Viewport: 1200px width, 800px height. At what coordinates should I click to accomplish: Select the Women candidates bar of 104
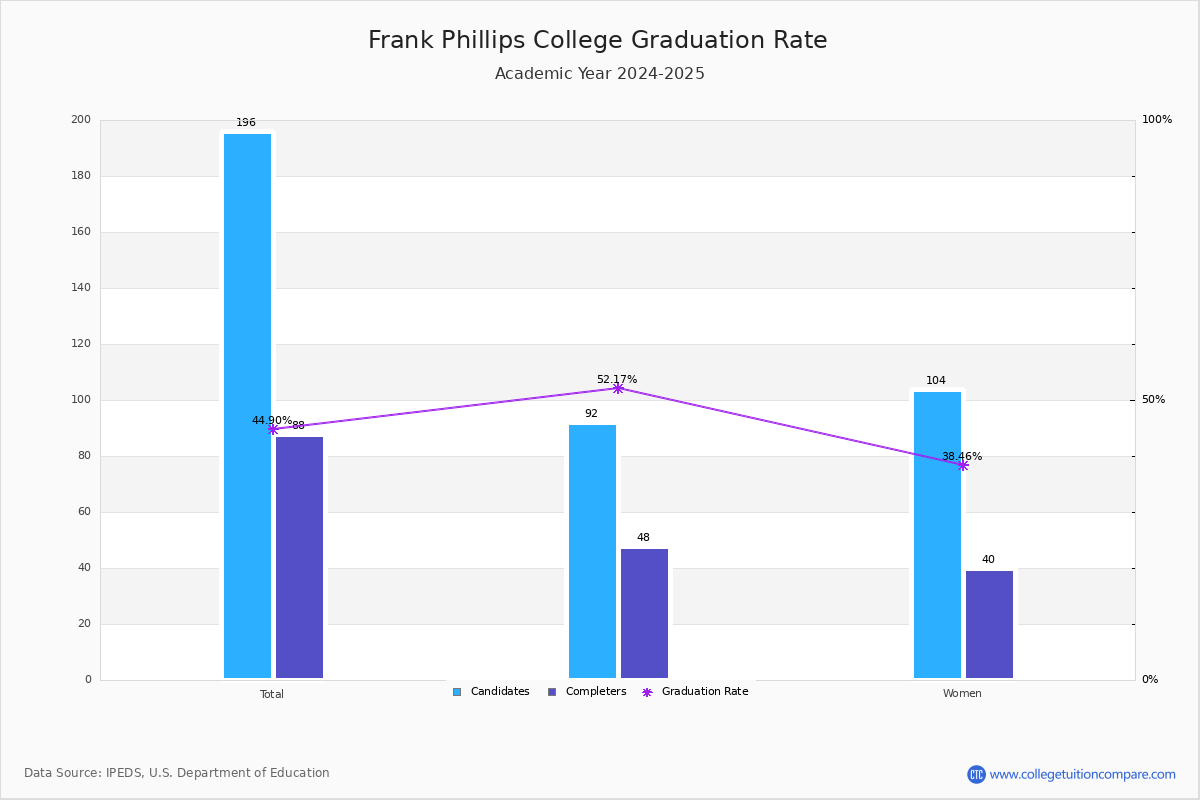(x=937, y=535)
